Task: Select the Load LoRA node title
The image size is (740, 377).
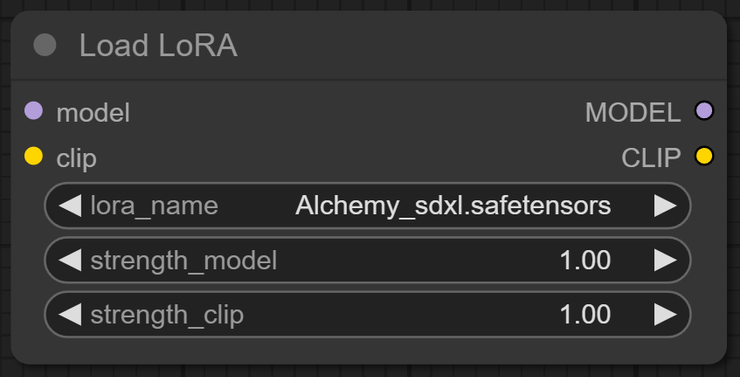Action: click(158, 46)
